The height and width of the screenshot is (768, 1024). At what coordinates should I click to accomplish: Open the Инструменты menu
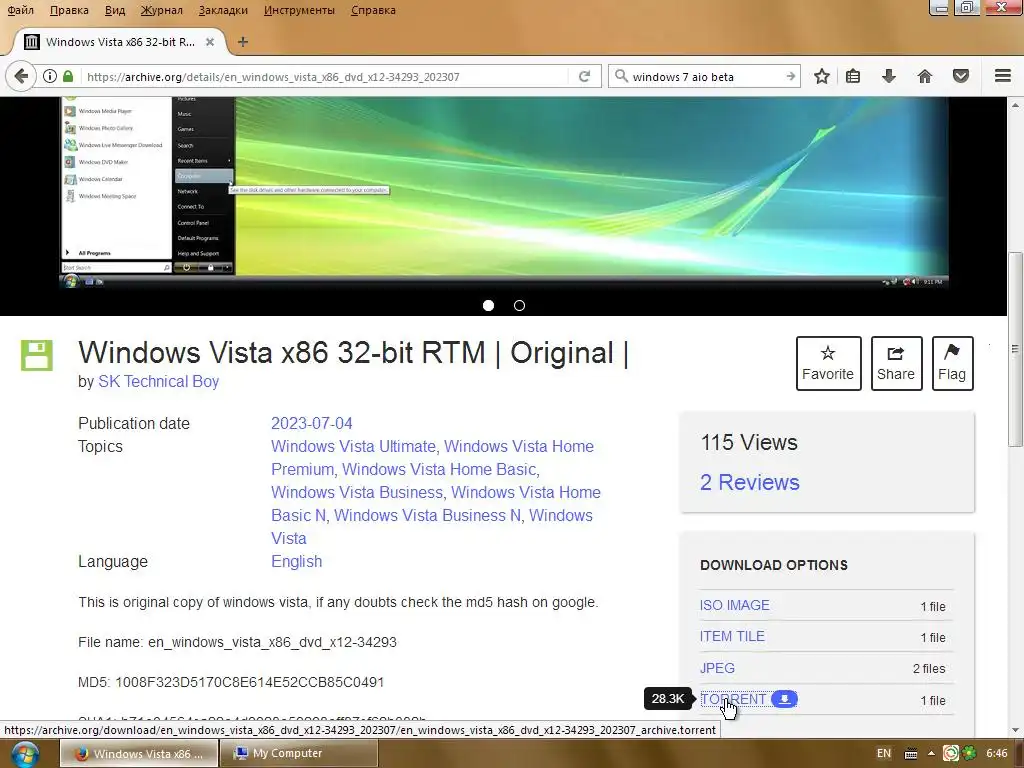[299, 10]
